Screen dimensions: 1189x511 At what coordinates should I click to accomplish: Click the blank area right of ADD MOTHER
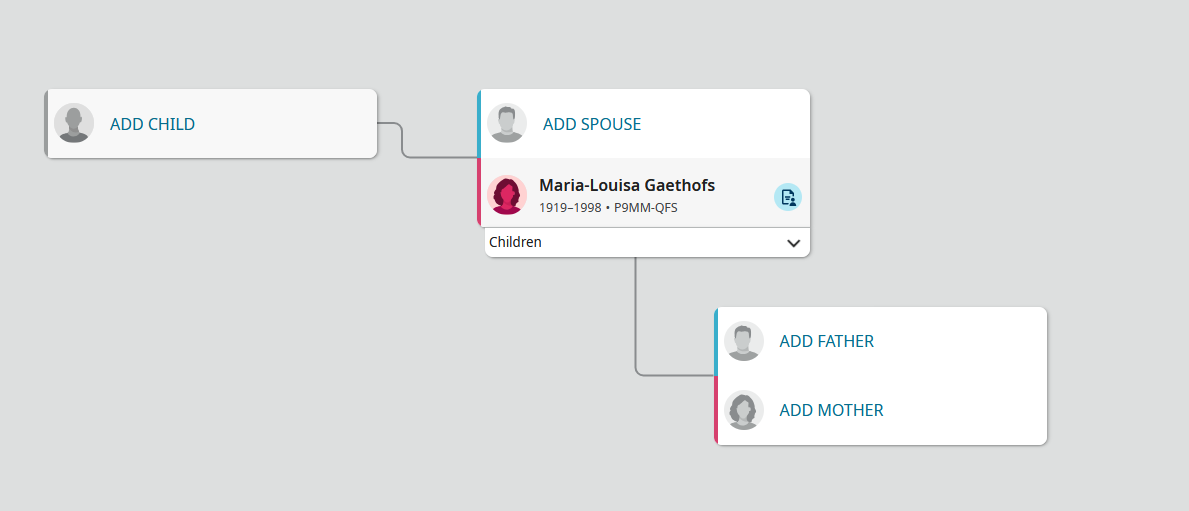point(970,410)
